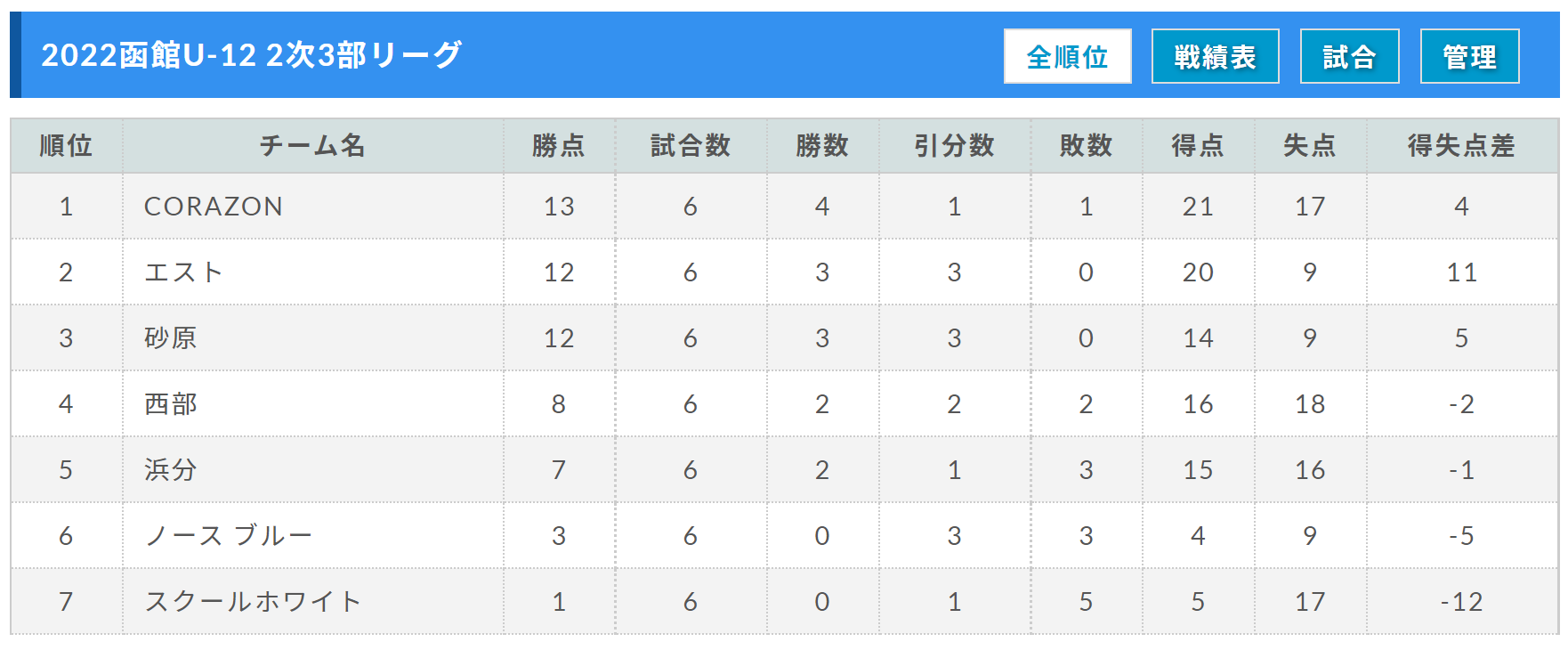The width and height of the screenshot is (1568, 650).
Task: Open the 試合 button
Action: 1349,56
